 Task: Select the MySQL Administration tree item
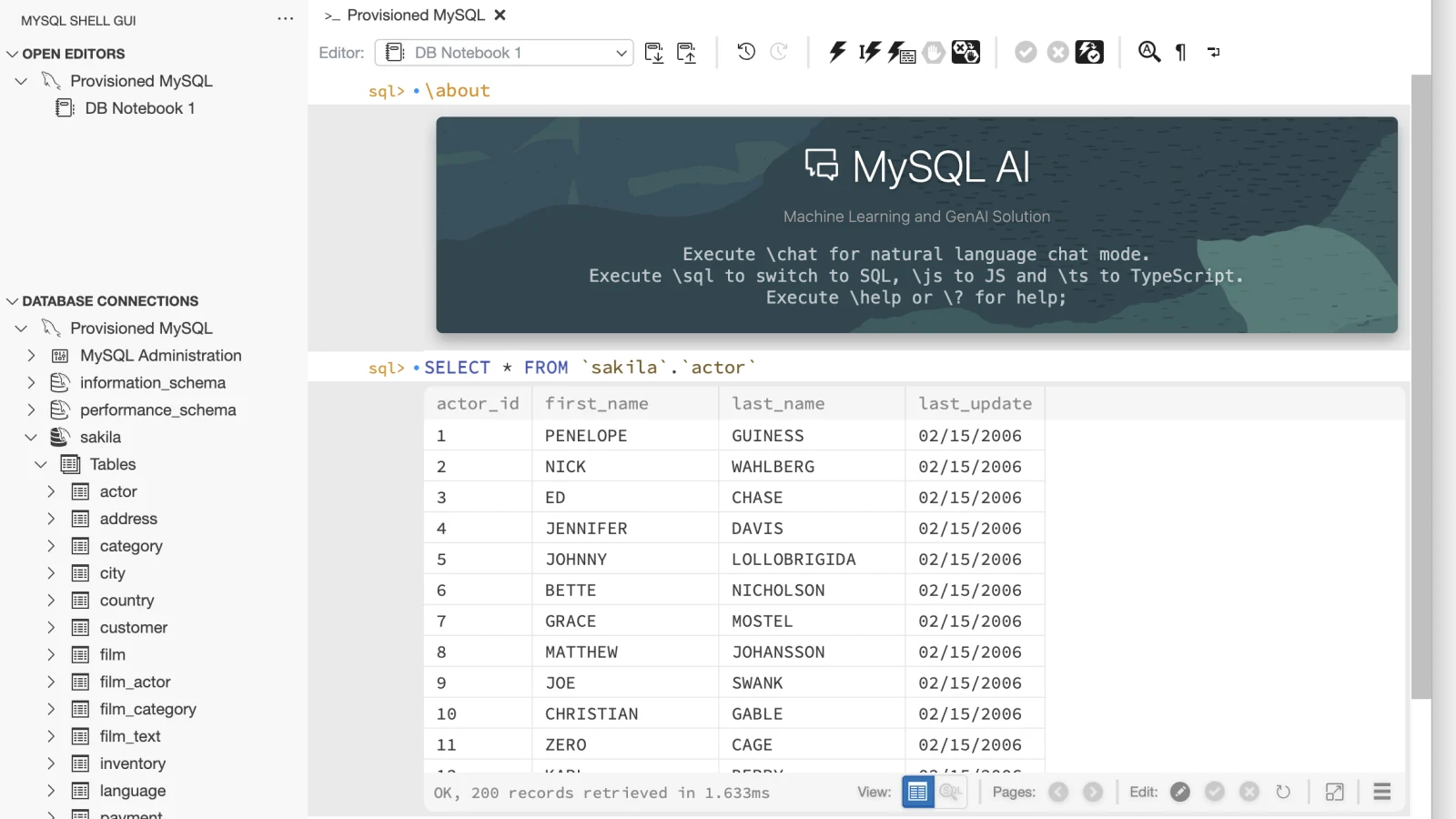(160, 356)
